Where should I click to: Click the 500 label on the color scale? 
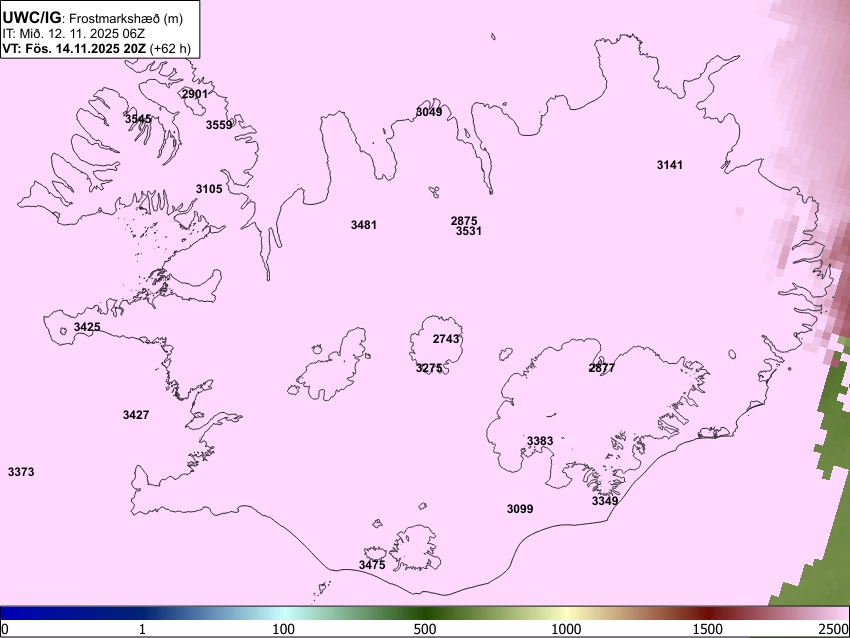(x=425, y=629)
